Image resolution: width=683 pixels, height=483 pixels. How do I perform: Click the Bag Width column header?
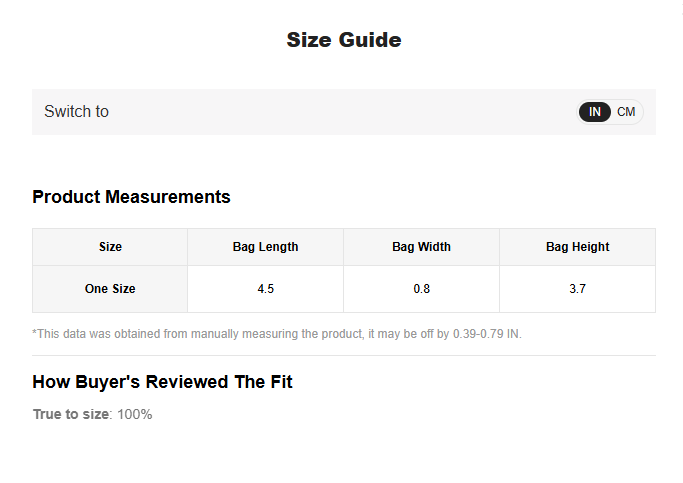coord(421,247)
